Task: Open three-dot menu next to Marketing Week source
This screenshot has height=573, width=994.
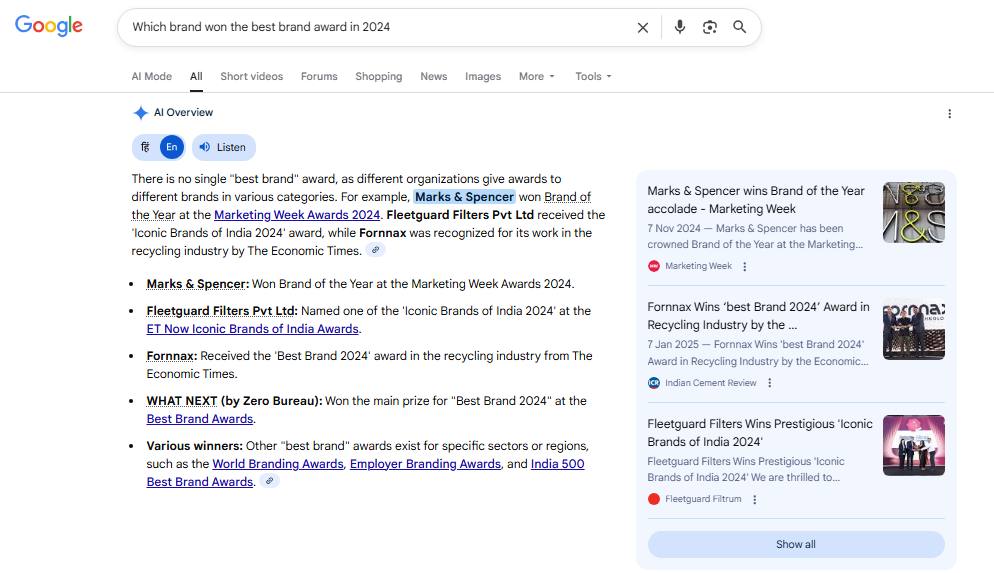Action: (745, 267)
